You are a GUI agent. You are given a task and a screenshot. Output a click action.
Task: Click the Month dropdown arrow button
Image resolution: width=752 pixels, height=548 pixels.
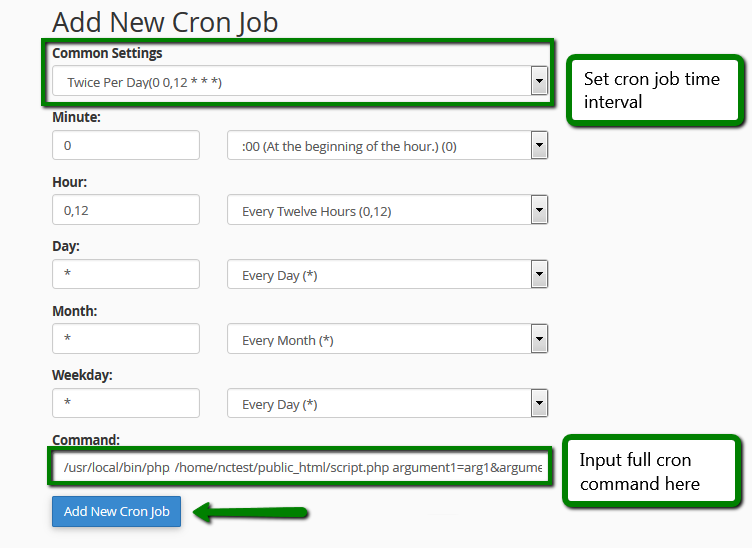[539, 340]
